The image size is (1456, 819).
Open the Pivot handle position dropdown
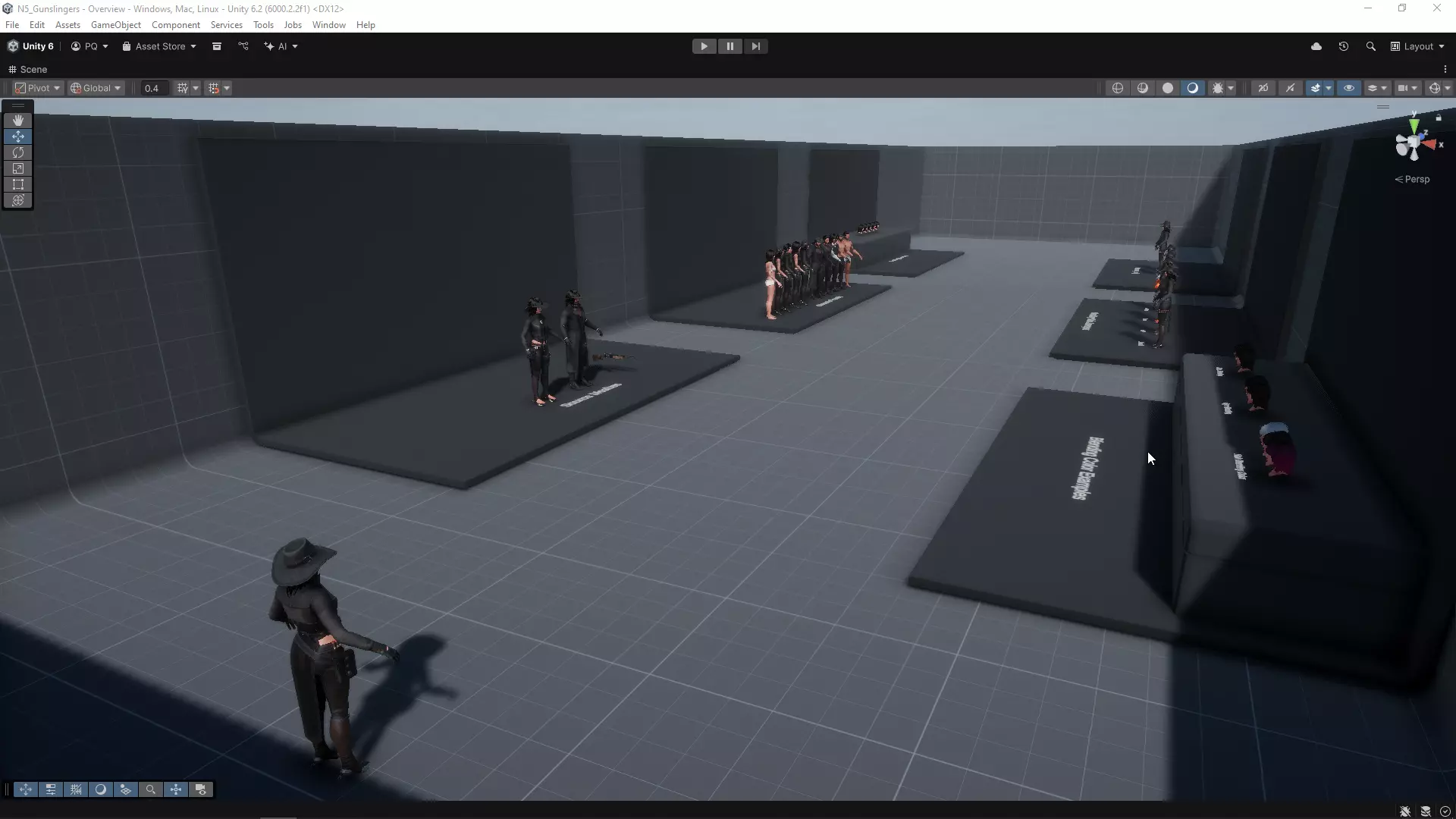pyautogui.click(x=38, y=88)
